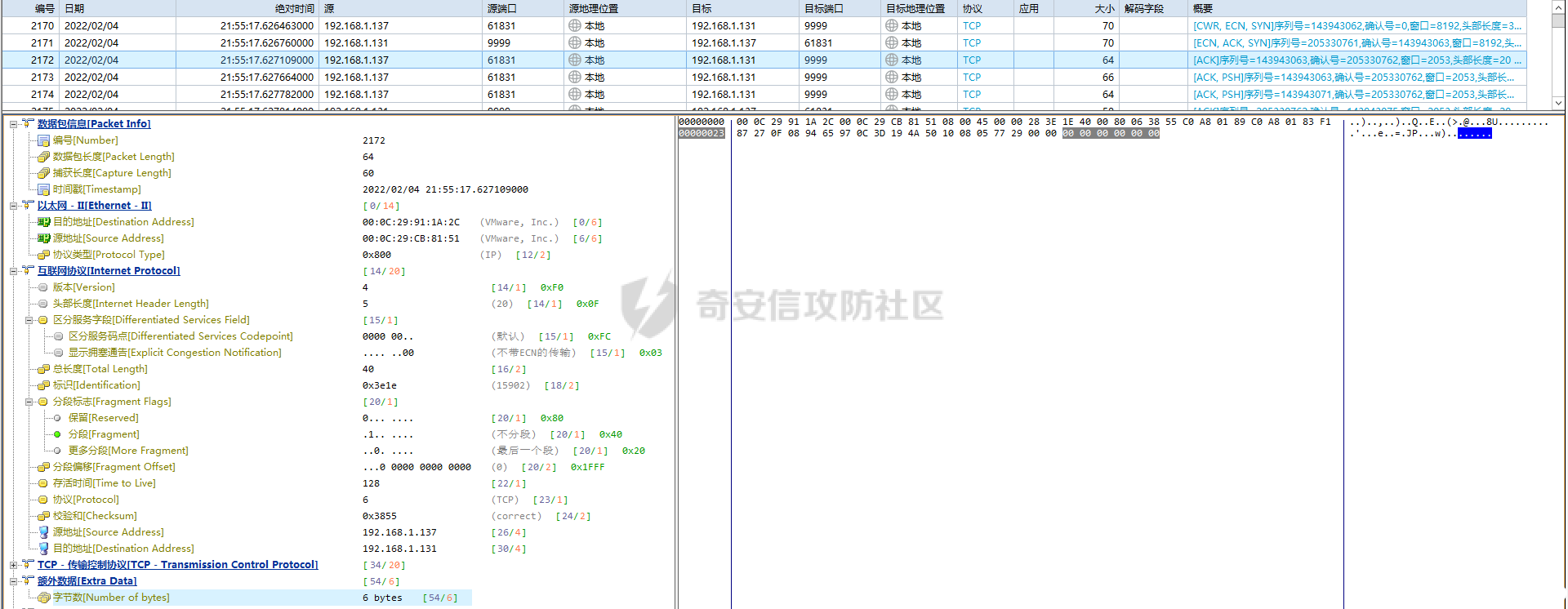Click the packet list scrollbar down arrow

[x=1559, y=103]
